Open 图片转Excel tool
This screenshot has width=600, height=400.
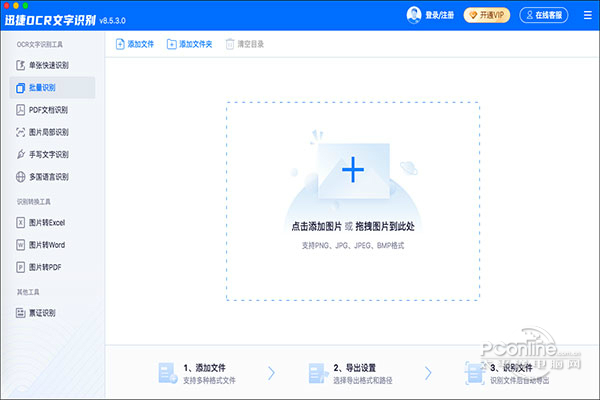(x=52, y=222)
